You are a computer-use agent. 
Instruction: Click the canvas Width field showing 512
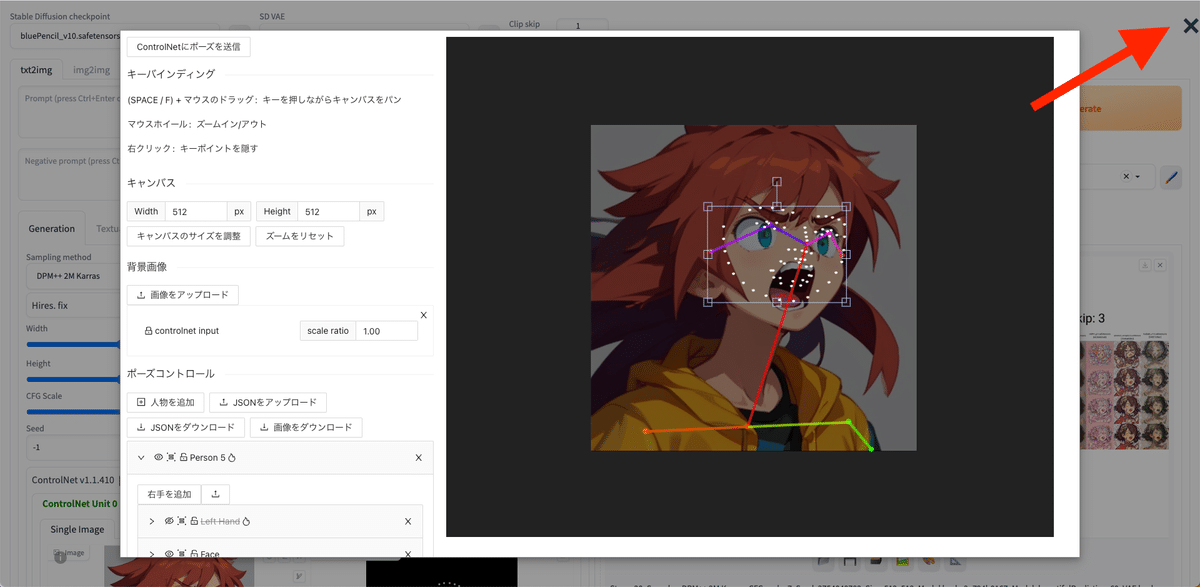(x=196, y=211)
